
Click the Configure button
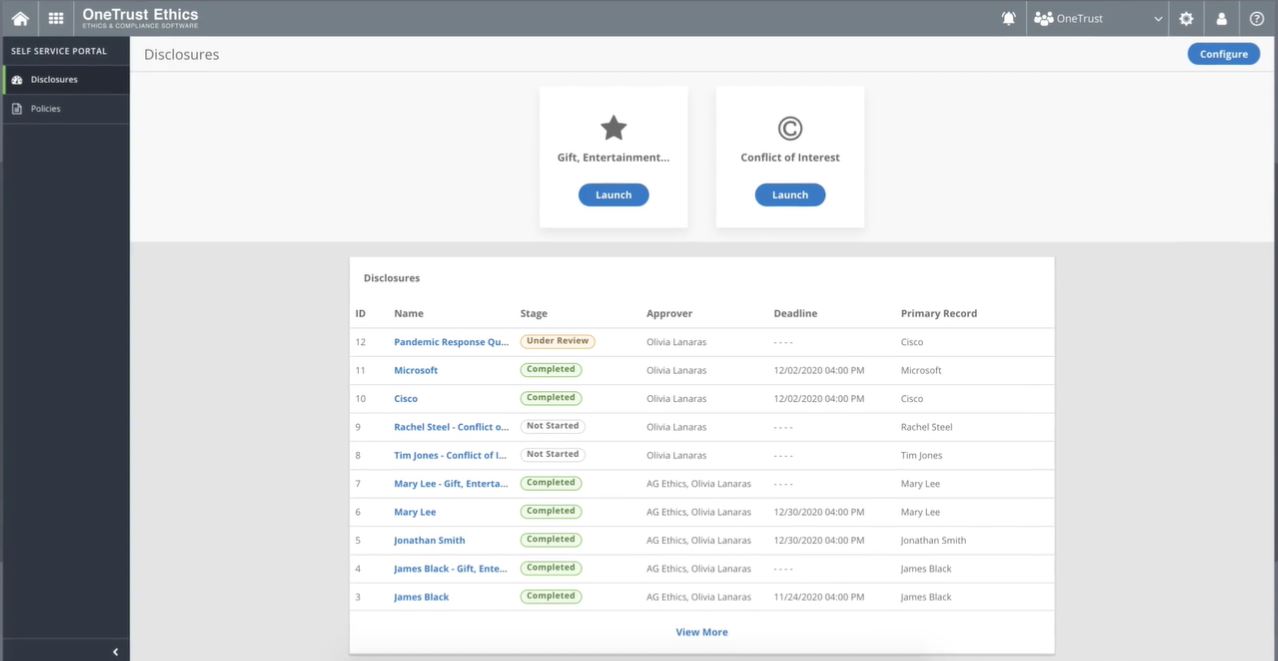[1223, 54]
